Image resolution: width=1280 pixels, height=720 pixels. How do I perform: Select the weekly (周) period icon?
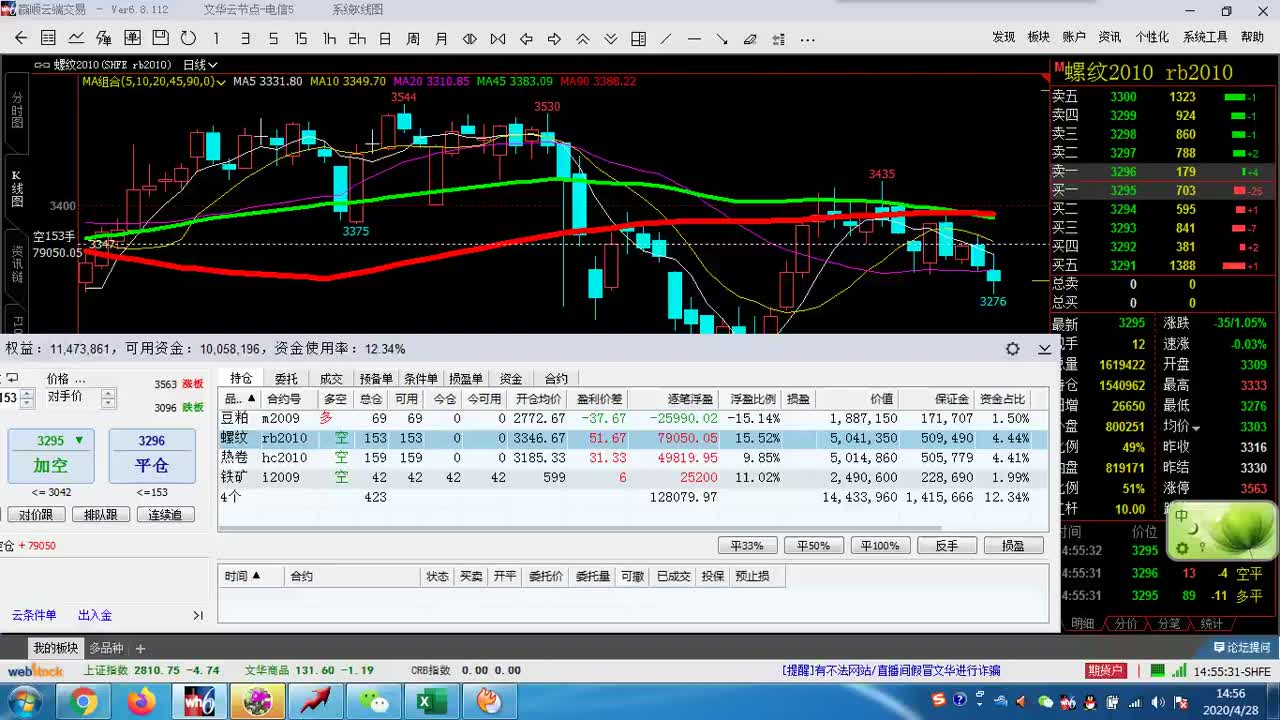click(413, 38)
